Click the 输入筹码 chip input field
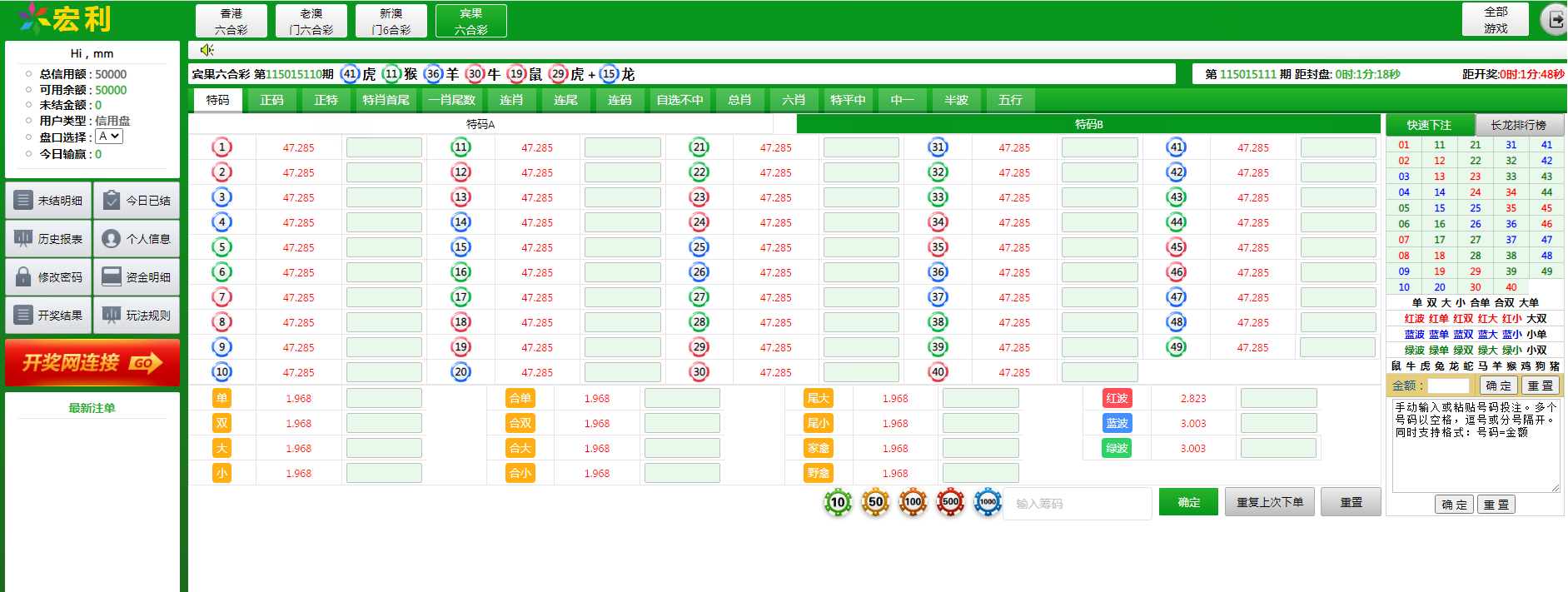Viewport: 1568px width, 592px height. click(x=1080, y=504)
